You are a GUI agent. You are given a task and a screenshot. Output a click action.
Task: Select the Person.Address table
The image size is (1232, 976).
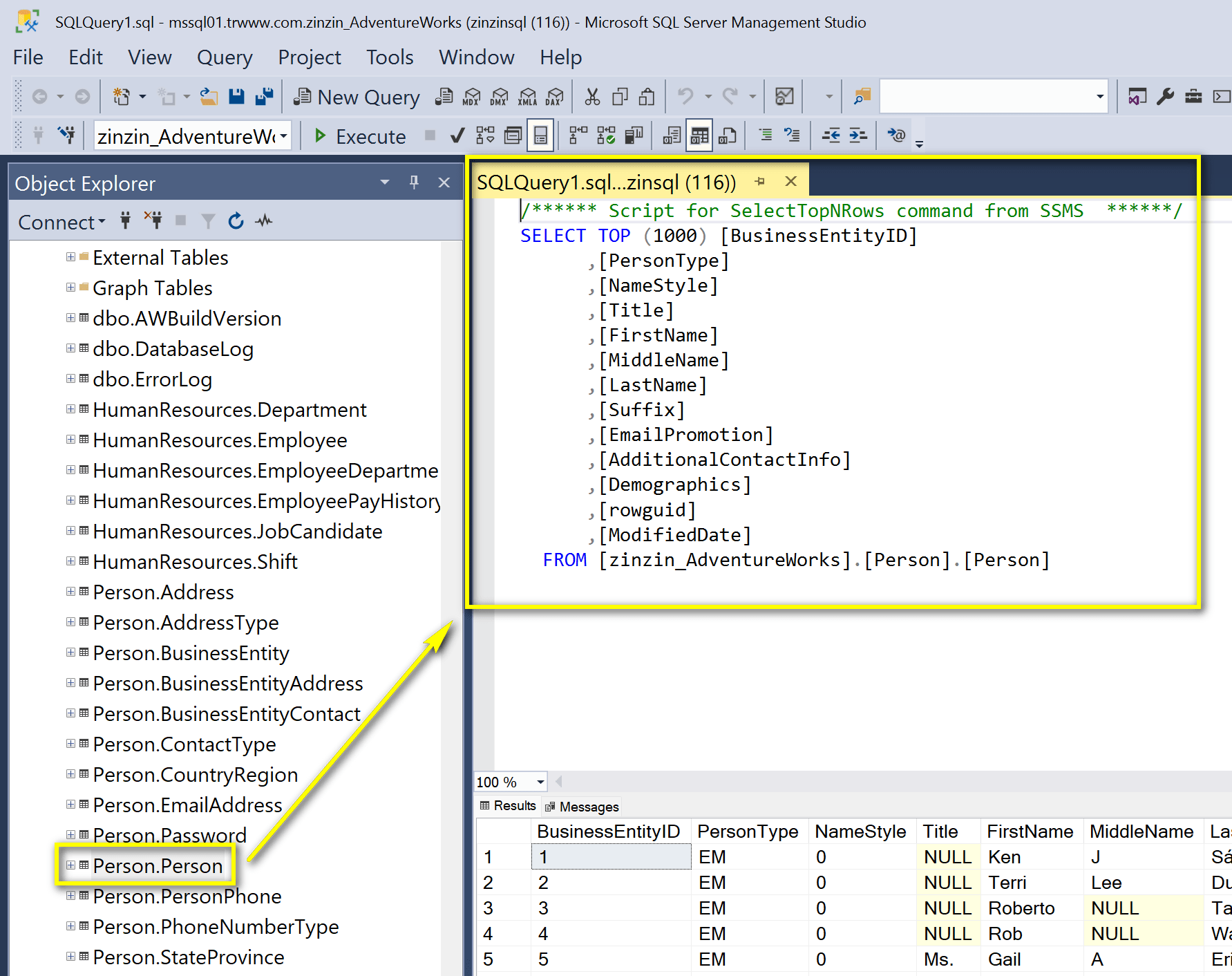163,592
